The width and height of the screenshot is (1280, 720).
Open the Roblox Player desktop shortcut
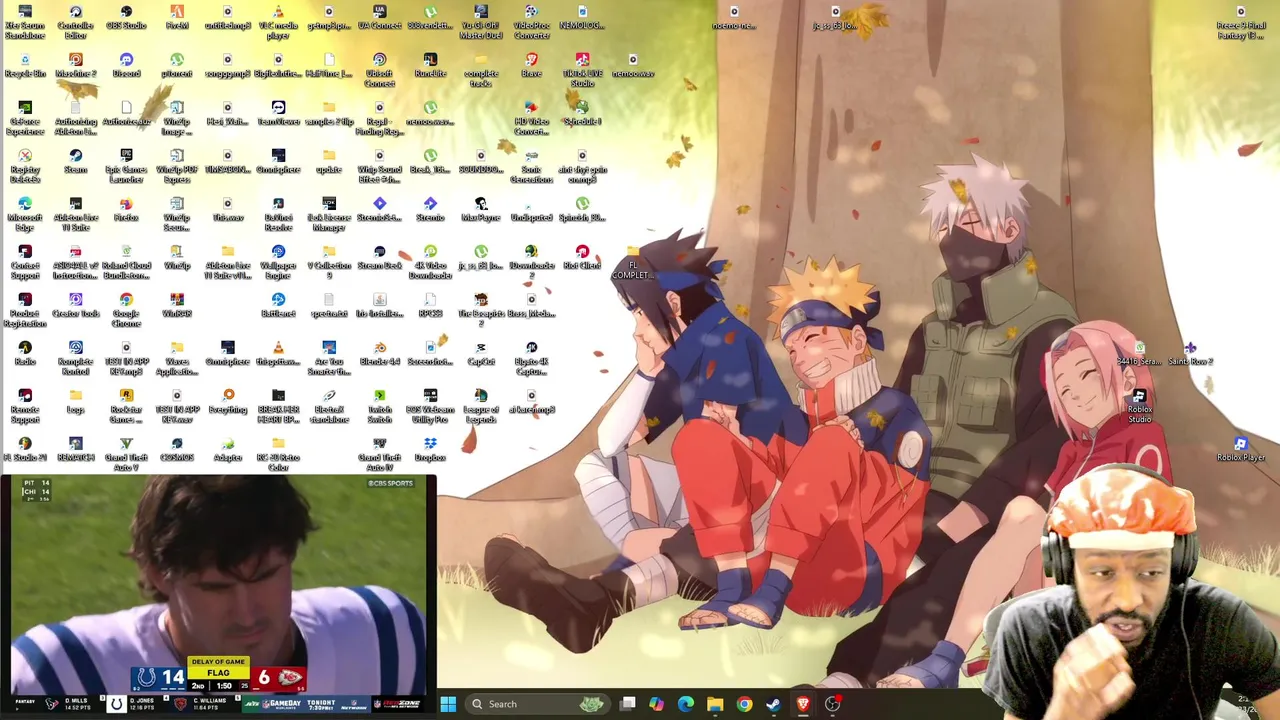tap(1241, 450)
